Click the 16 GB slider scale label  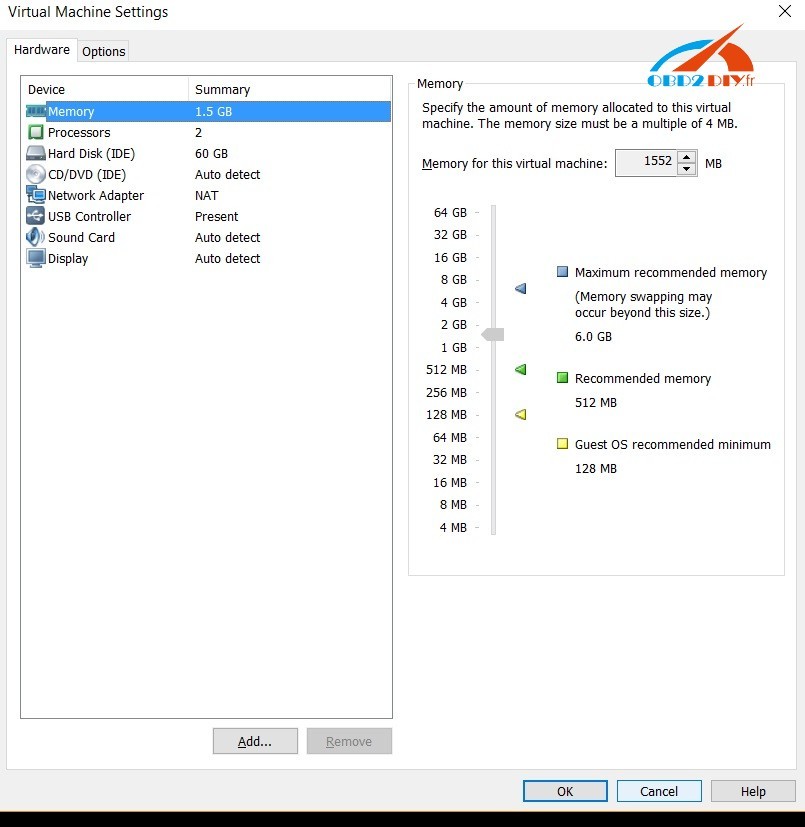pyautogui.click(x=451, y=257)
